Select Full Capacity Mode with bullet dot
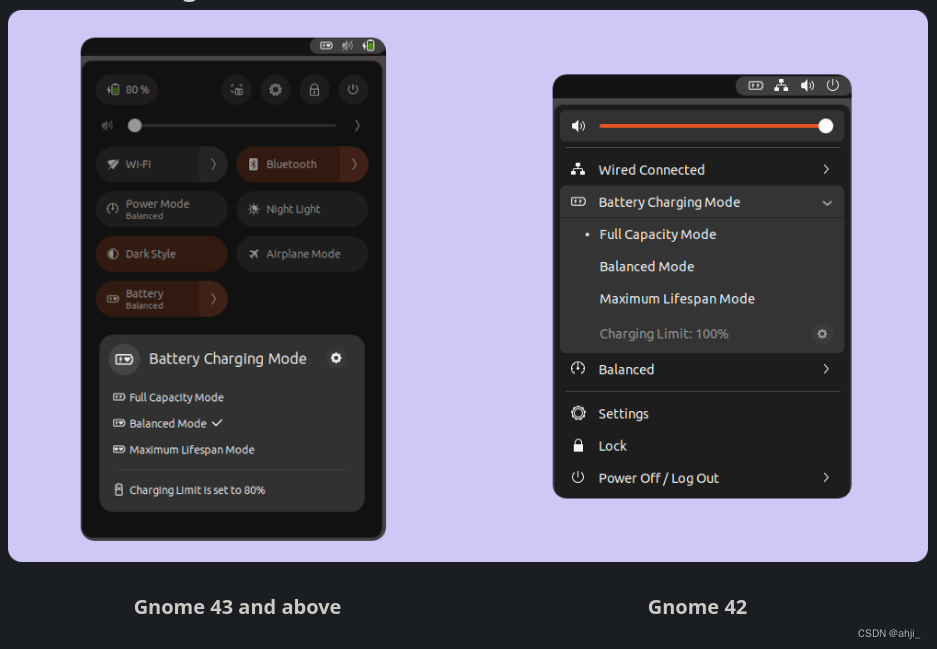 (x=702, y=234)
